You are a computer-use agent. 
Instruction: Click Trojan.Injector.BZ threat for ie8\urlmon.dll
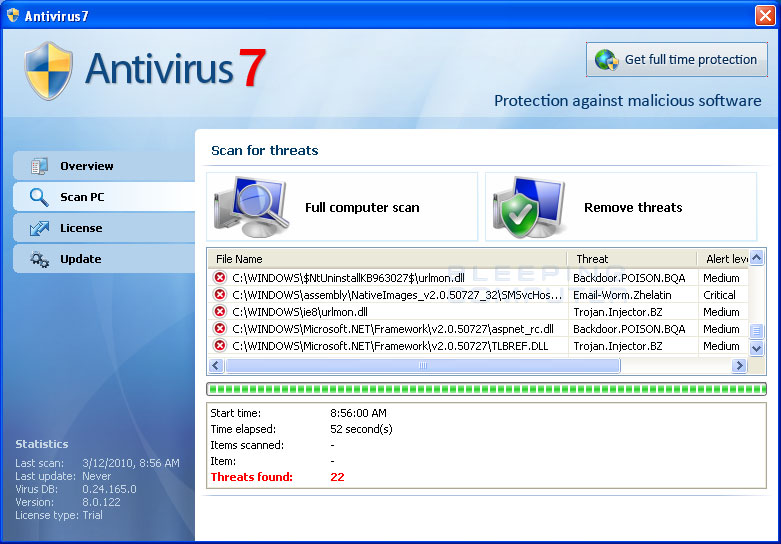(618, 312)
